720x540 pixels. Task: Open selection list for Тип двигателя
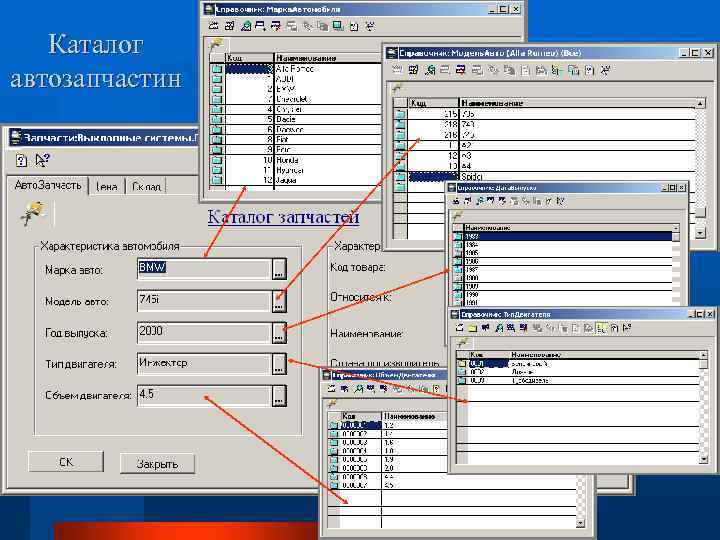(279, 364)
